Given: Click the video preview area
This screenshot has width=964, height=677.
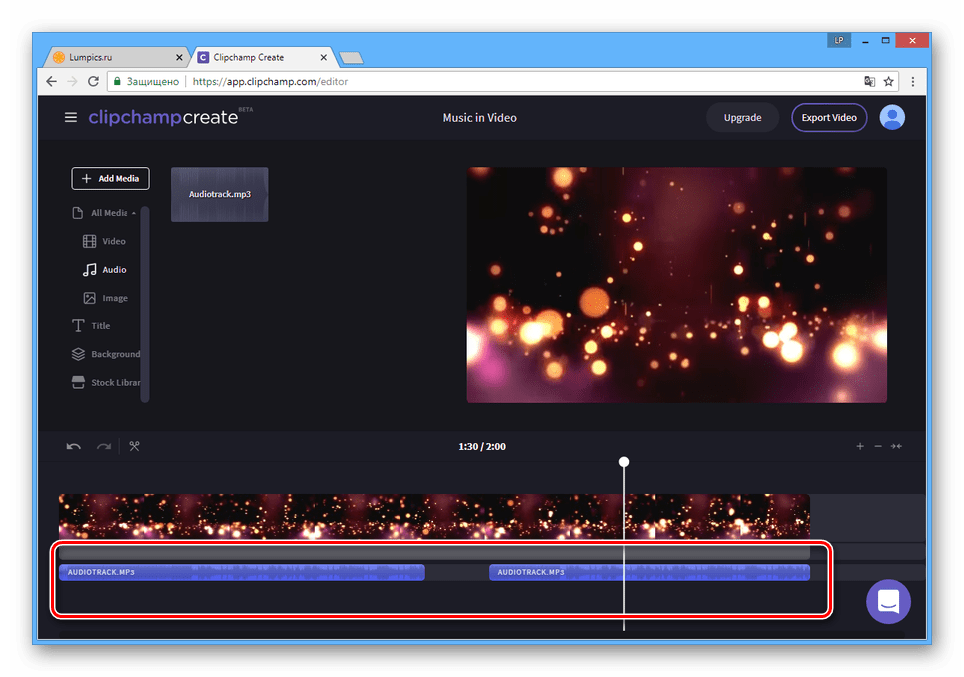Looking at the screenshot, I should pyautogui.click(x=676, y=285).
